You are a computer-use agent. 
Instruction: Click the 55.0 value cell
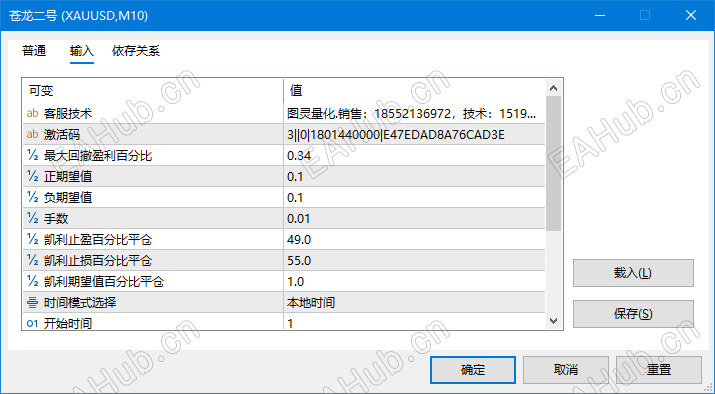pos(414,260)
